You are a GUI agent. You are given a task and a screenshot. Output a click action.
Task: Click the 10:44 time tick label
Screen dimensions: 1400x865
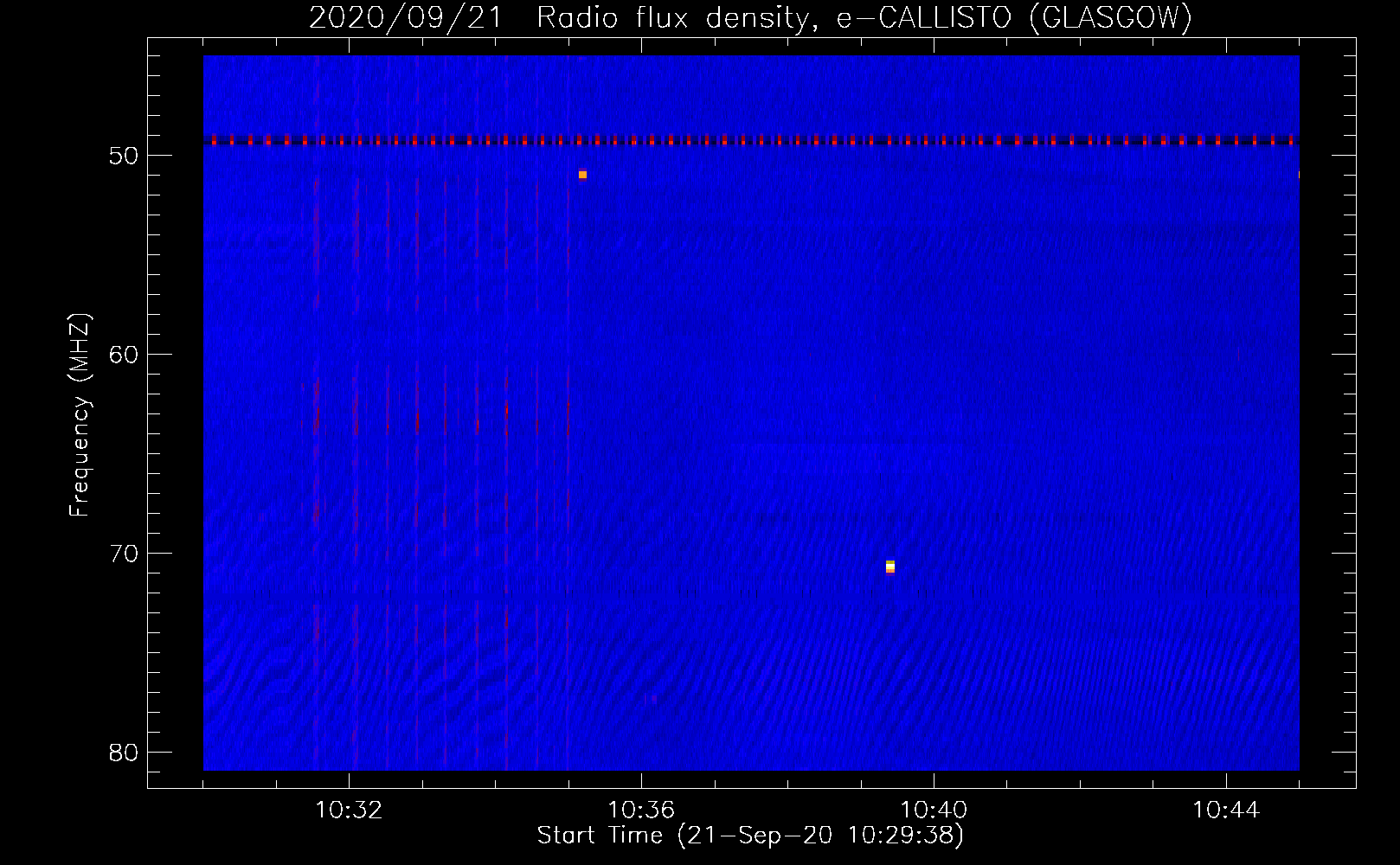1226,811
